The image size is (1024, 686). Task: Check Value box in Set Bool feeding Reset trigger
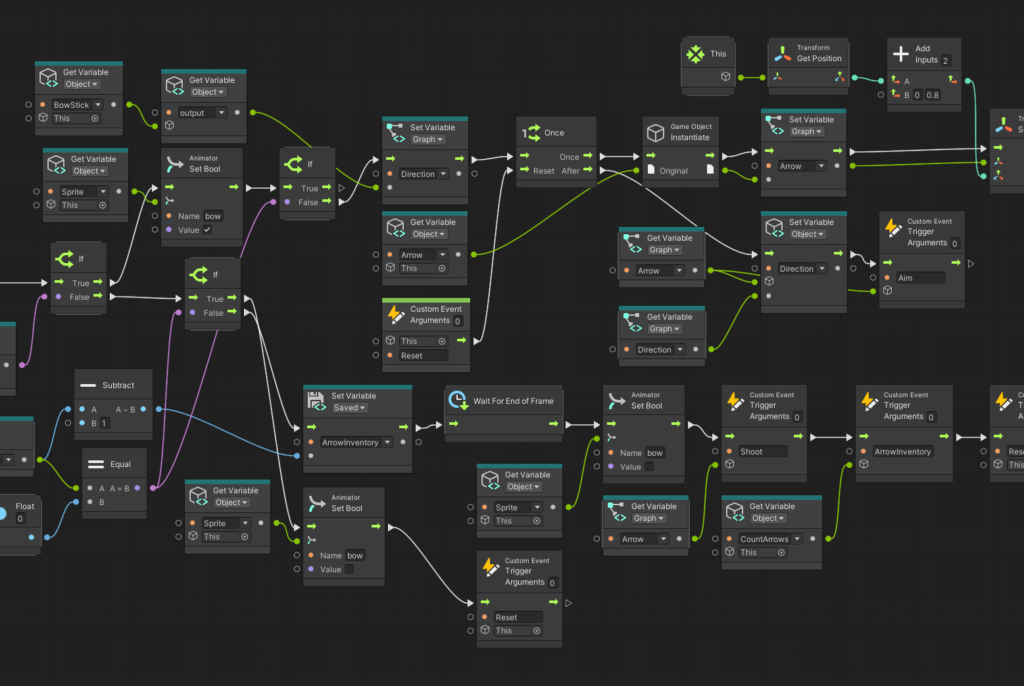349,569
